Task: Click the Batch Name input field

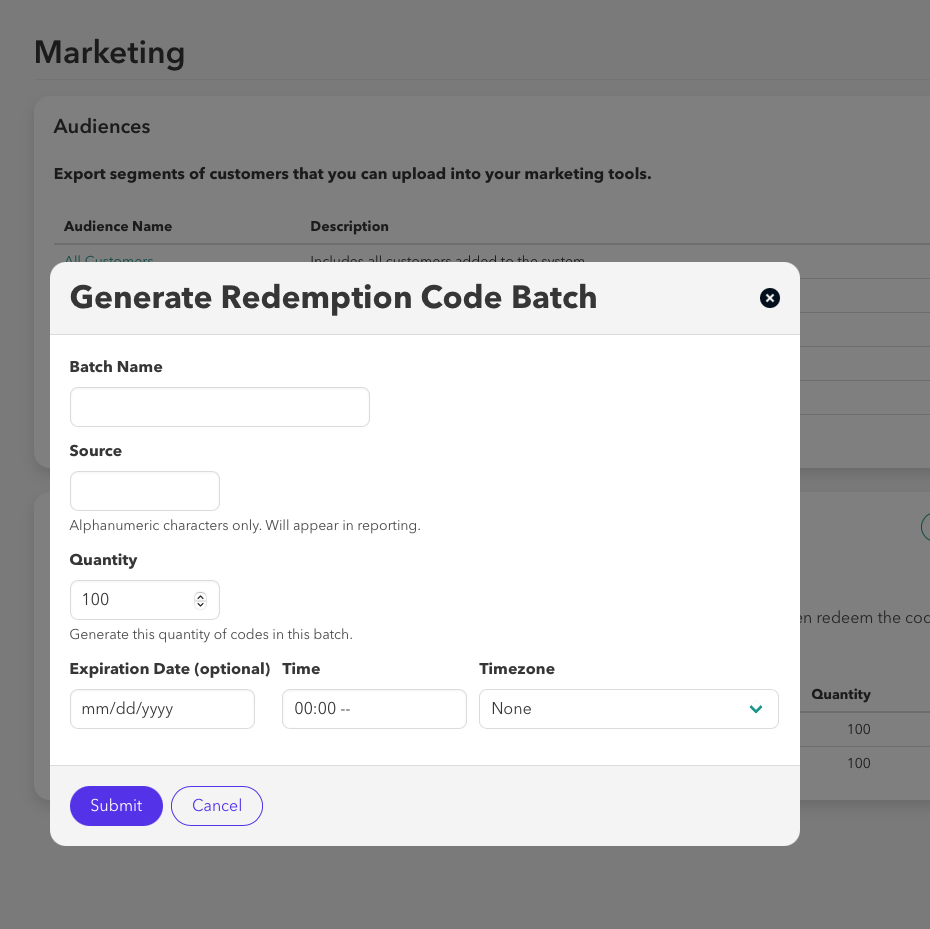Action: pyautogui.click(x=219, y=407)
